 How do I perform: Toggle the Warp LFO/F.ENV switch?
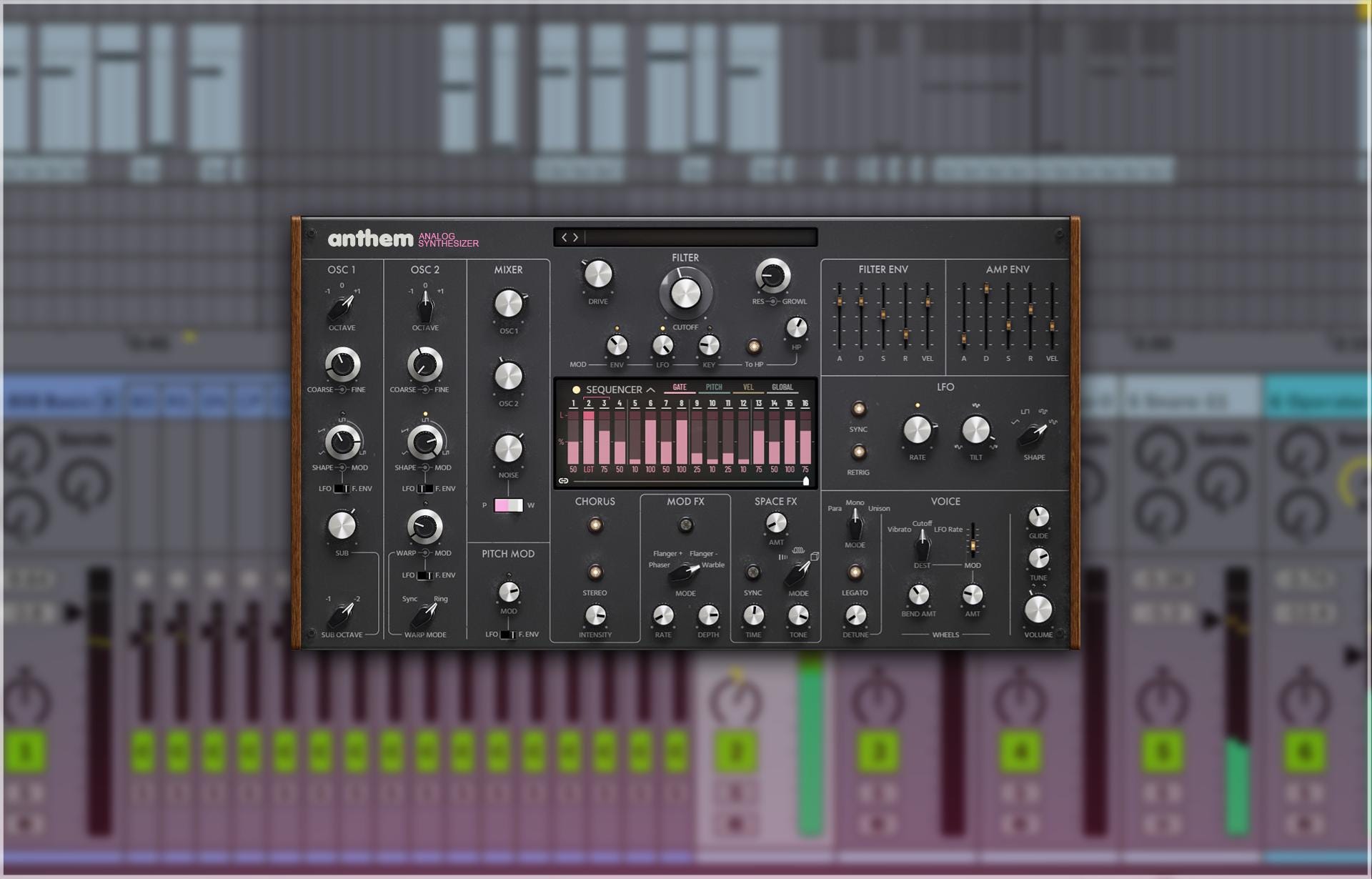424,575
